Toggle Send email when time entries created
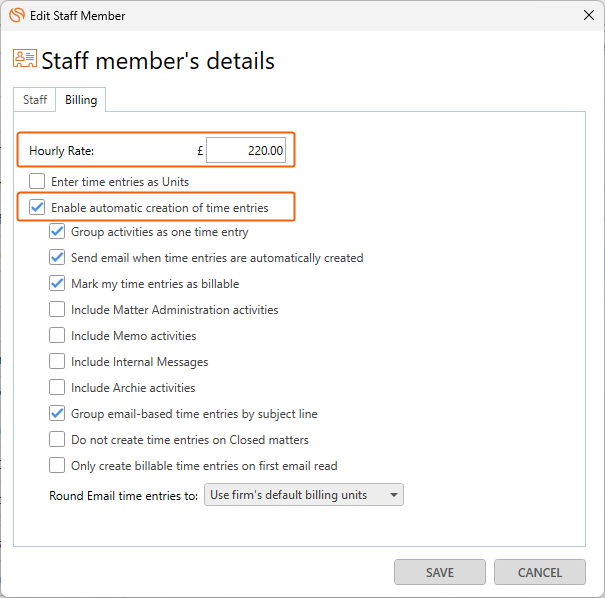 [57, 257]
